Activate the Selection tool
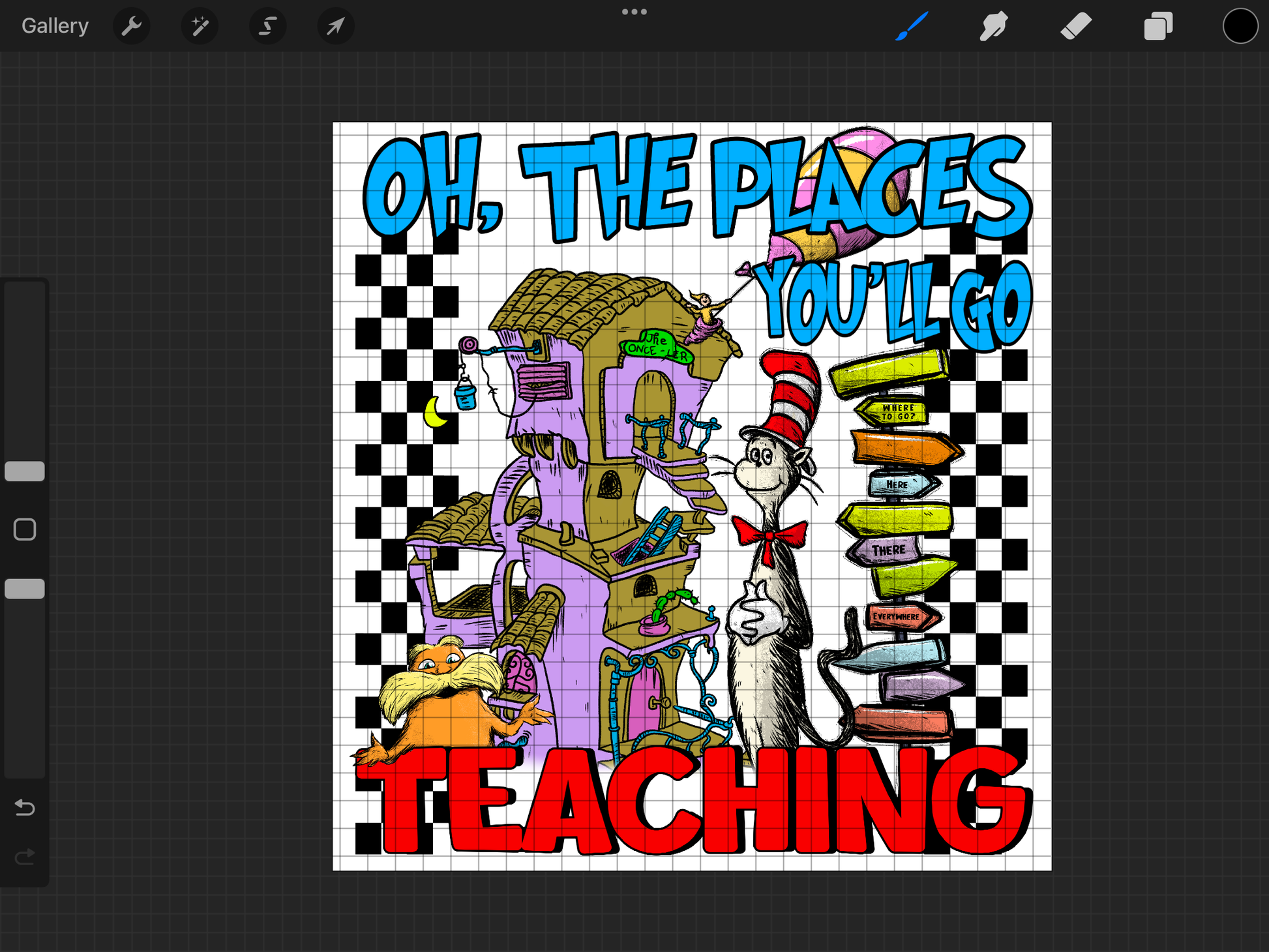1269x952 pixels. [267, 26]
